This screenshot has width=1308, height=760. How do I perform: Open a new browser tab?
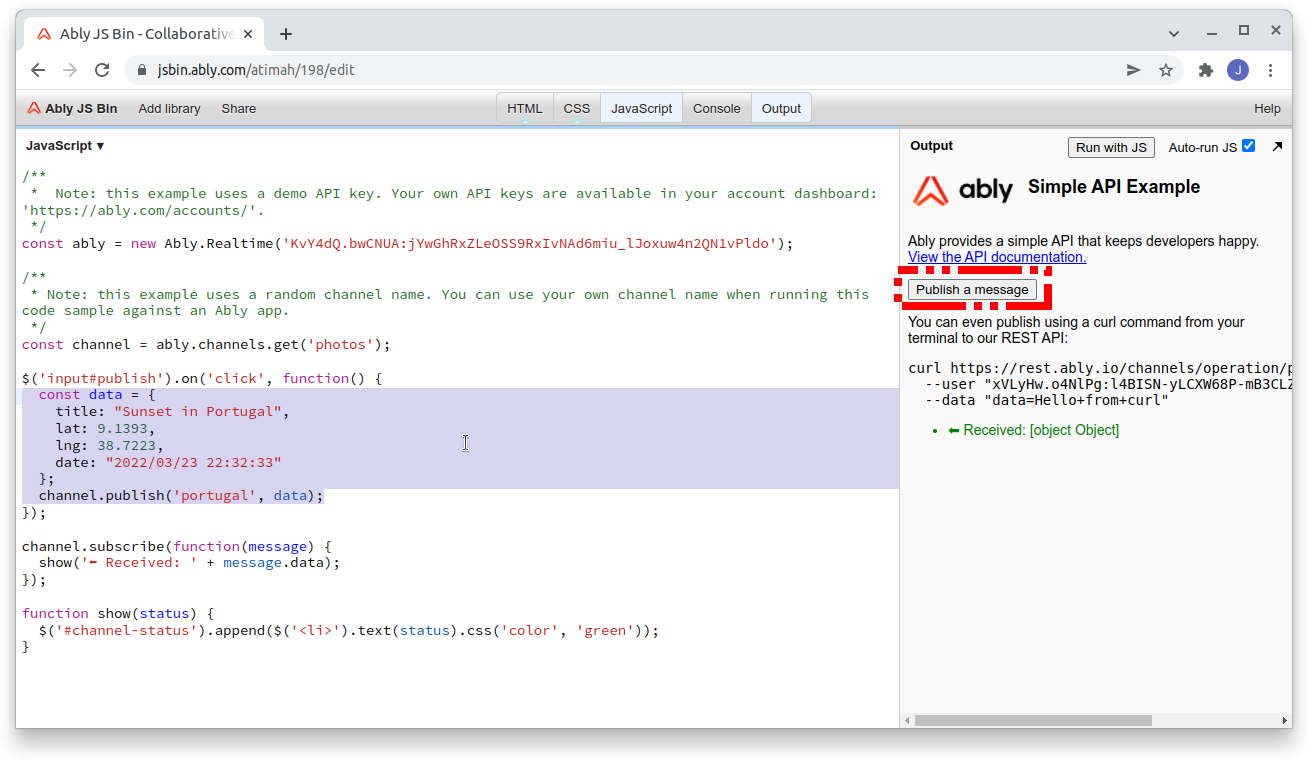(x=286, y=34)
